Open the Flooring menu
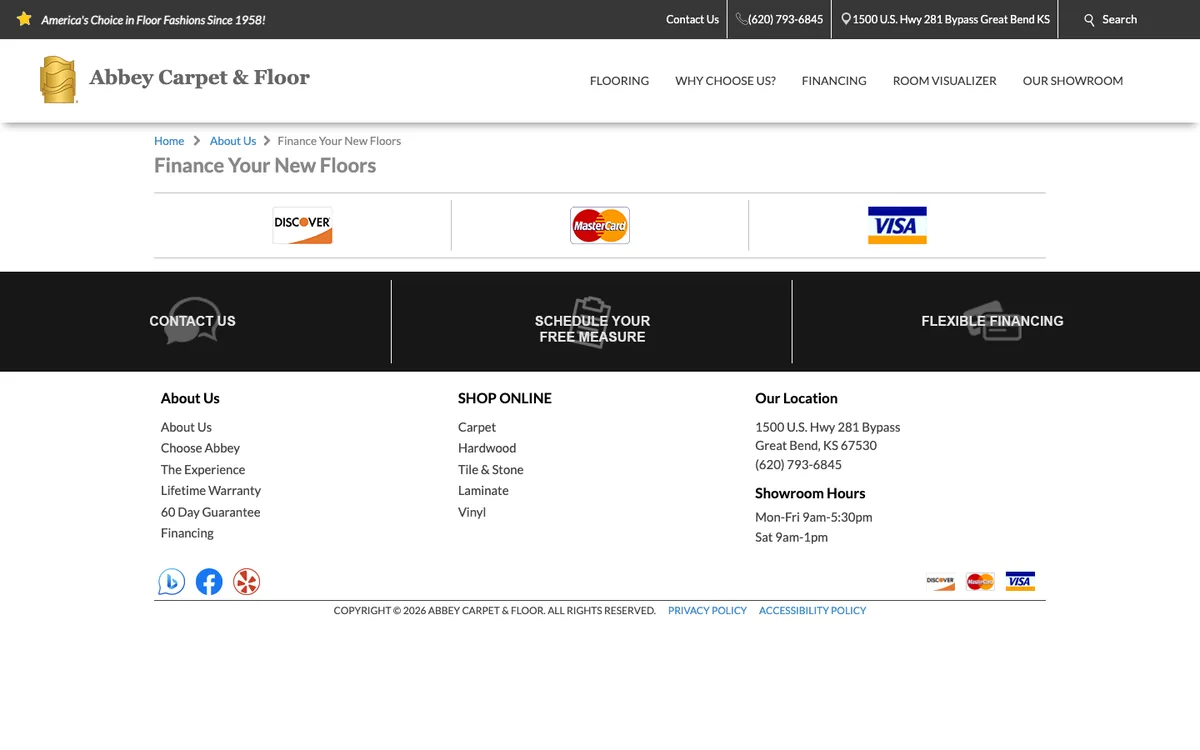The height and width of the screenshot is (750, 1200). coord(619,81)
